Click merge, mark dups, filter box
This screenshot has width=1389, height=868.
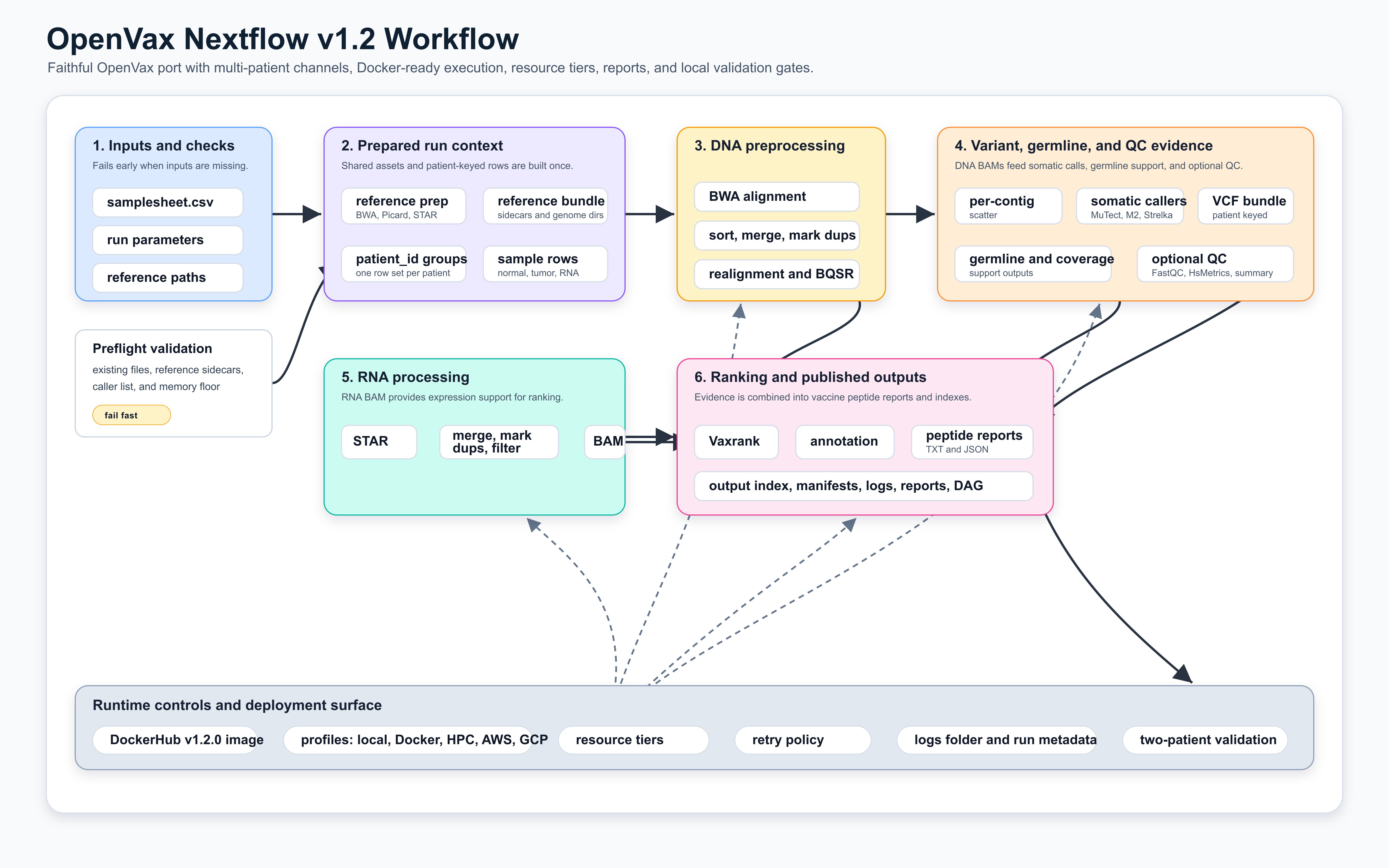[499, 442]
